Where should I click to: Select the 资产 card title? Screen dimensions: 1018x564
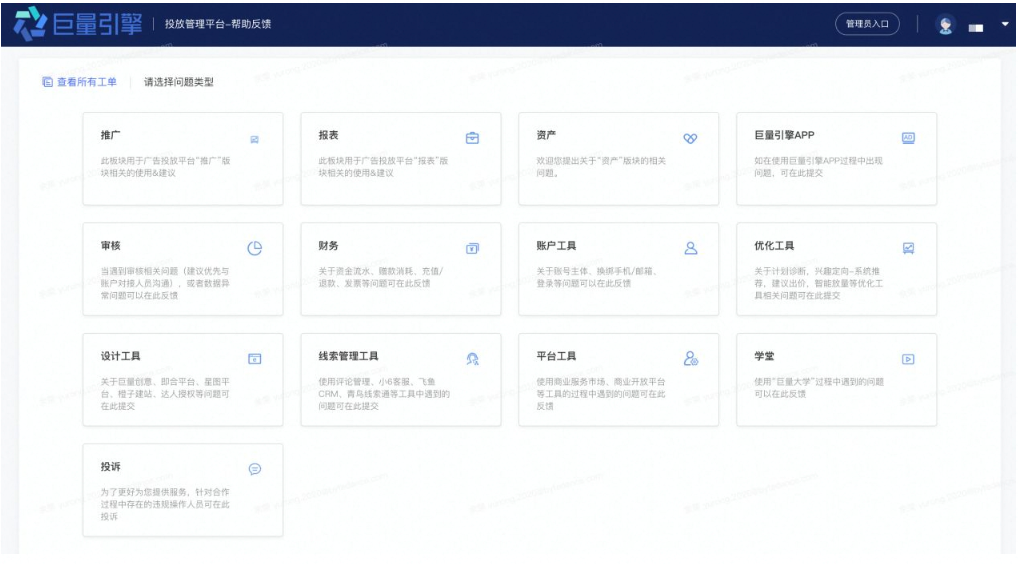546,135
